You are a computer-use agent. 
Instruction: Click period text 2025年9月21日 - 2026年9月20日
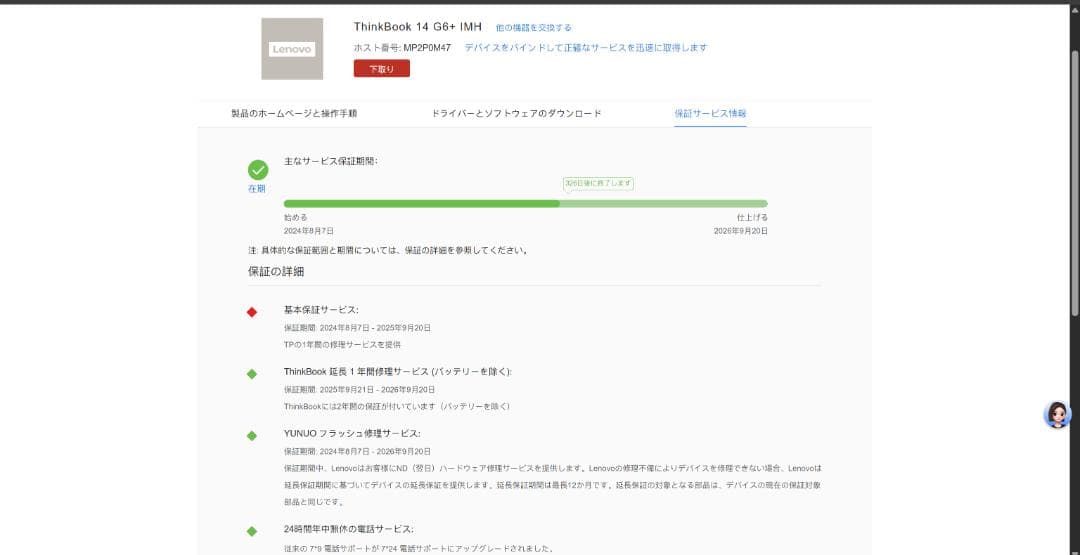(x=377, y=390)
